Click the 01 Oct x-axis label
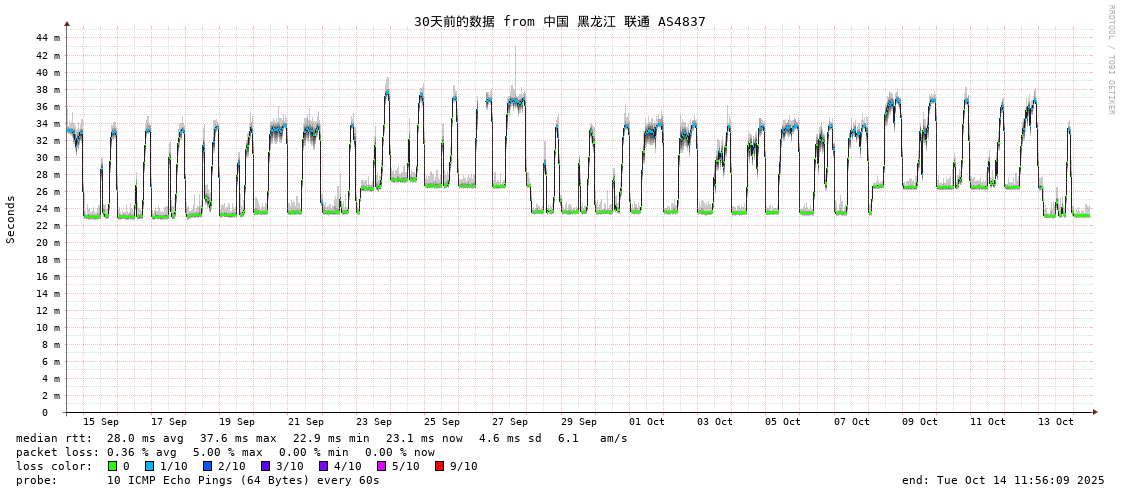Viewport: 1121px width, 494px height. 647,422
